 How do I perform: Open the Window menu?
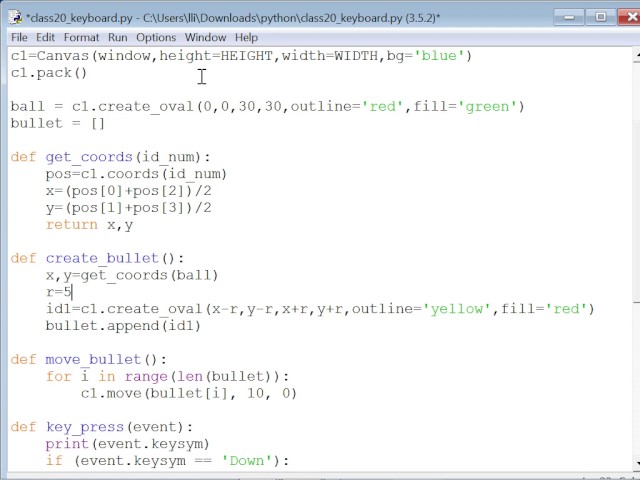(x=205, y=38)
